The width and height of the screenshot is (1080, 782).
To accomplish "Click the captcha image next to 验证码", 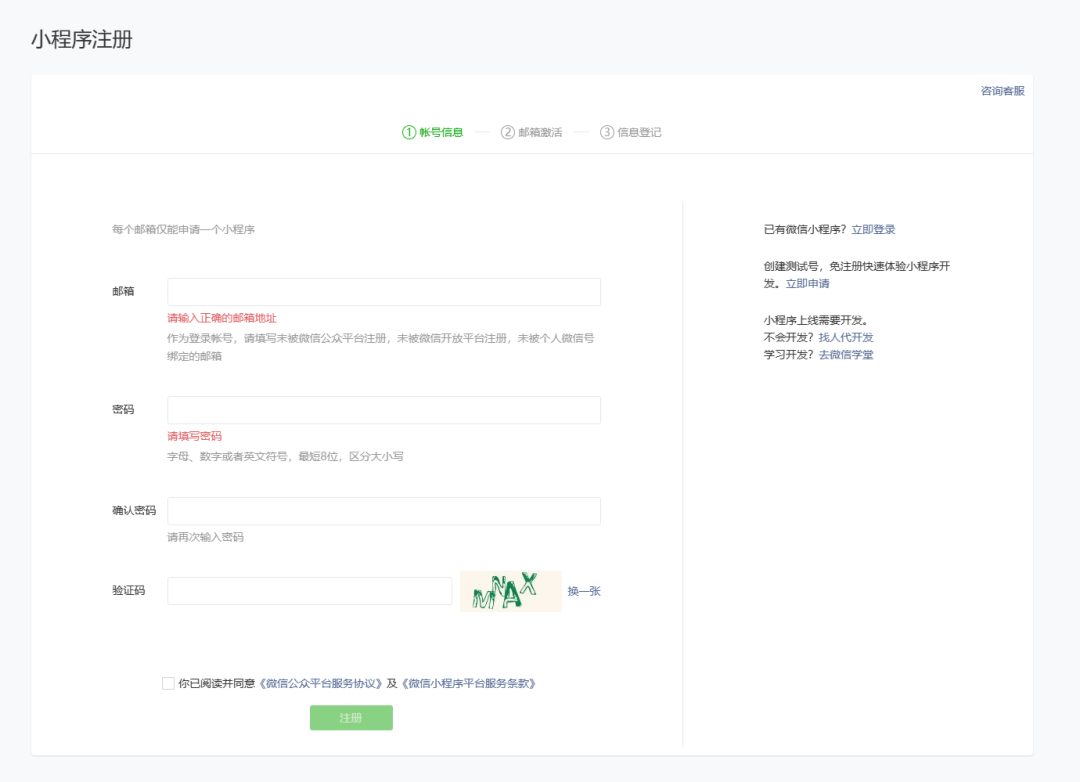I will pos(510,591).
